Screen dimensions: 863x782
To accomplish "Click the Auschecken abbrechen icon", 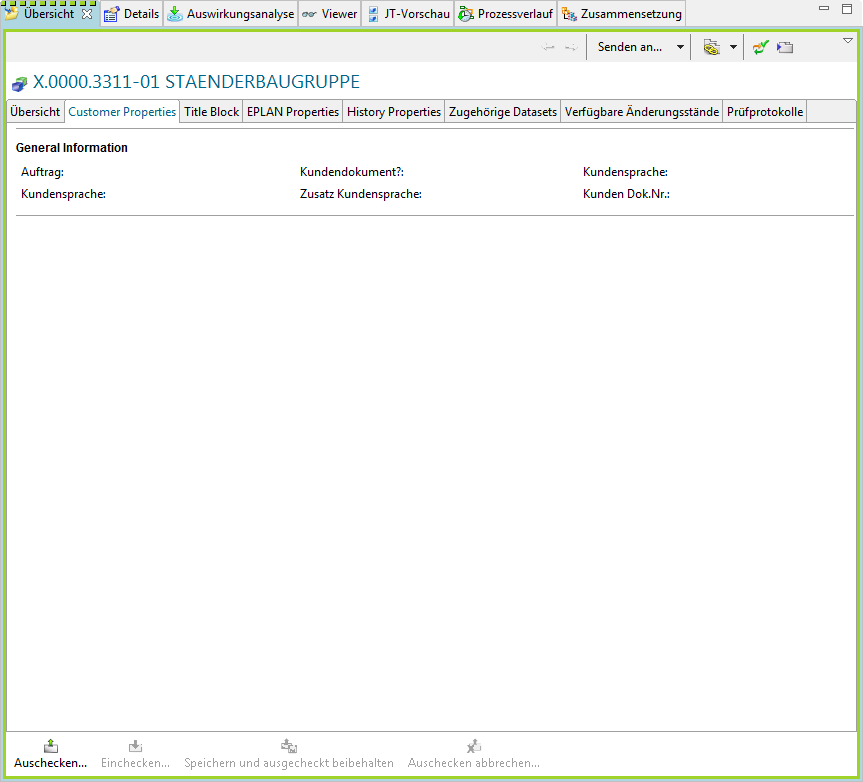I will [474, 746].
